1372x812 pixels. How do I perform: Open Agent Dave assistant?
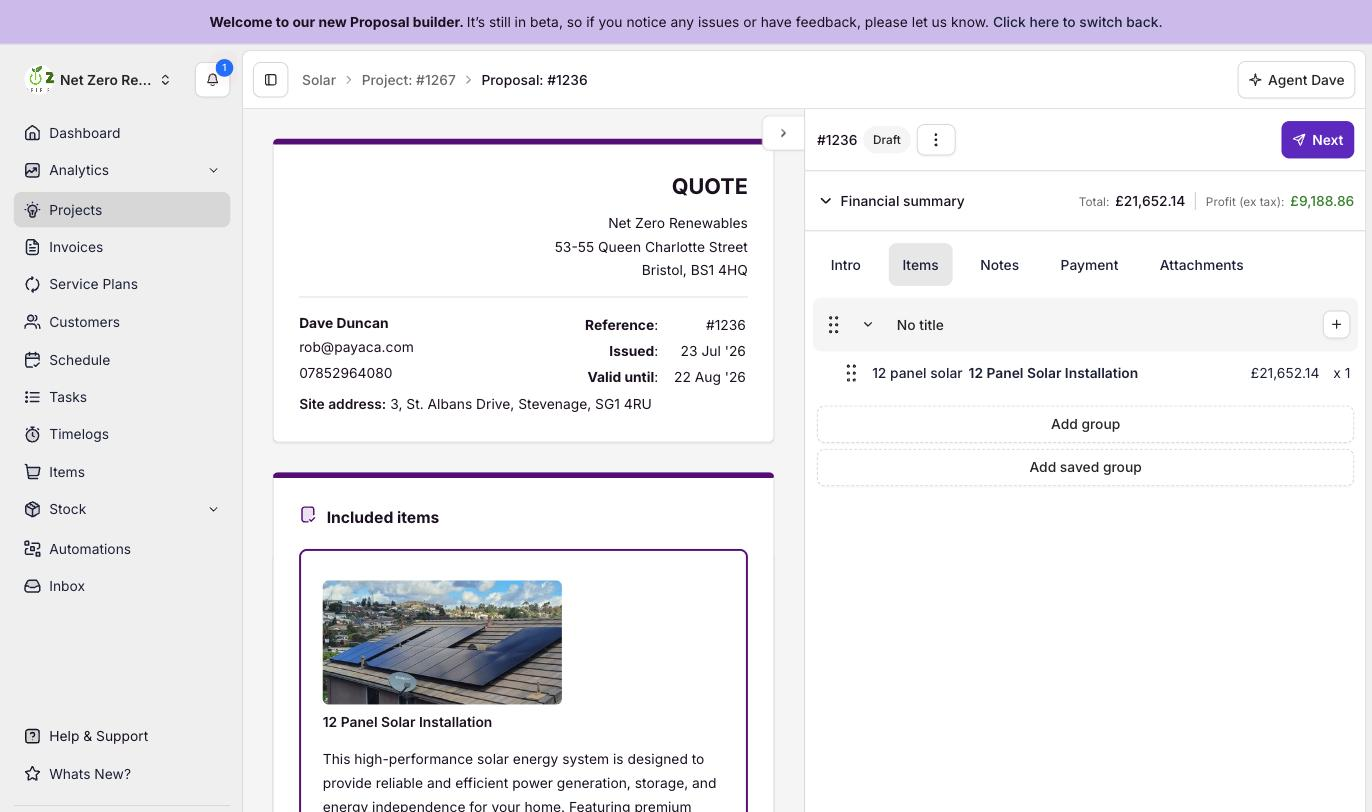tap(1296, 80)
